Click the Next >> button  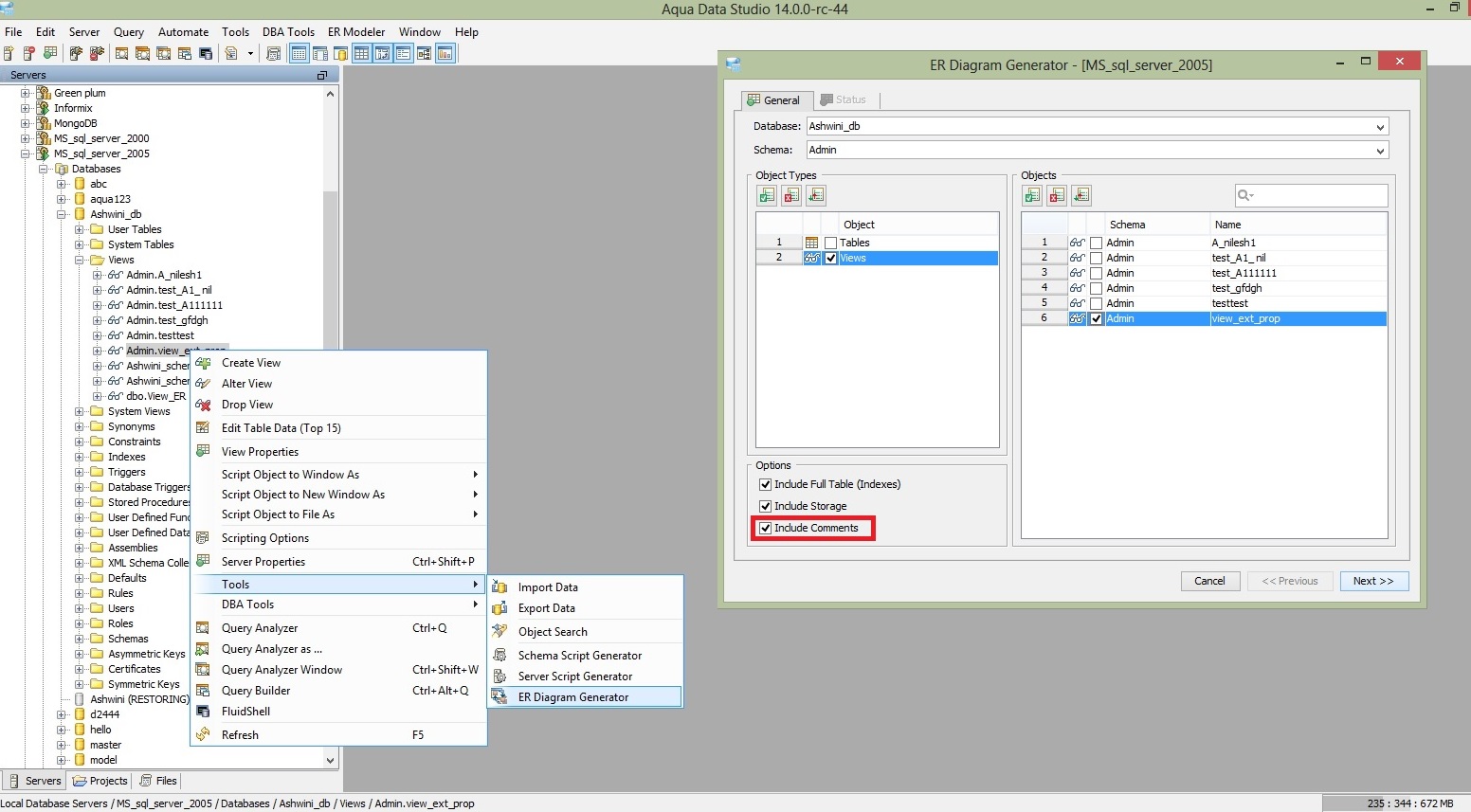(1374, 581)
